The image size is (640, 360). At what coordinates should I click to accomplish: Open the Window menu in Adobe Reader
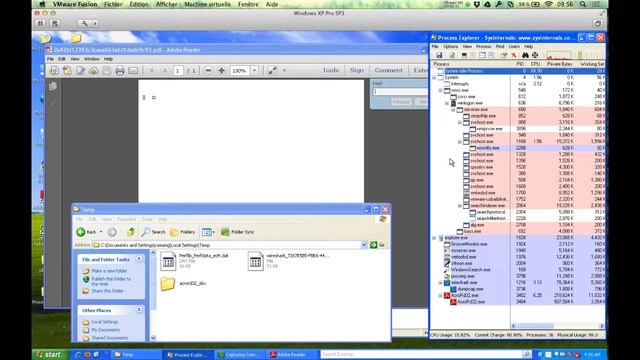[92, 59]
